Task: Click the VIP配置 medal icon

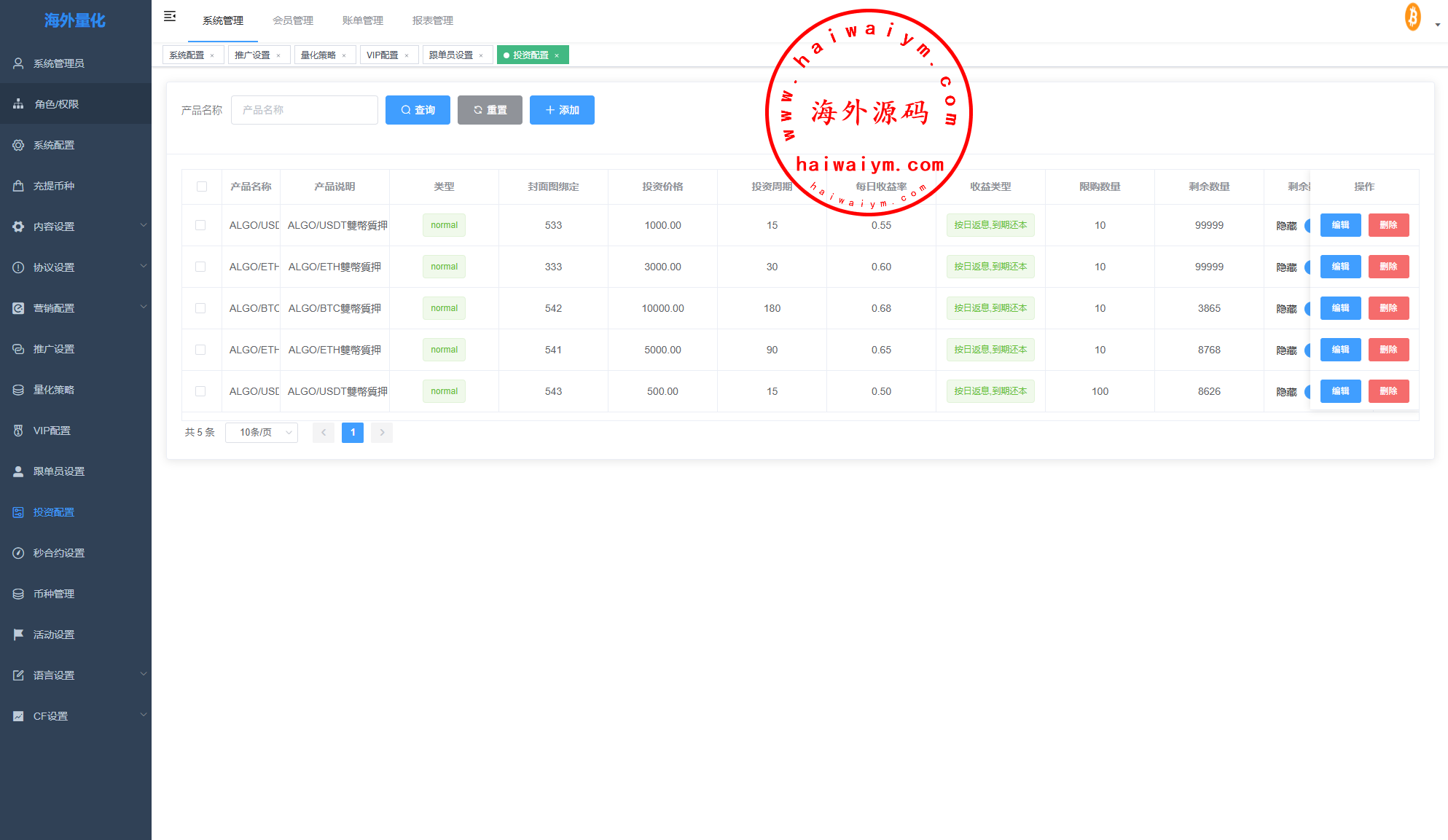Action: tap(18, 431)
